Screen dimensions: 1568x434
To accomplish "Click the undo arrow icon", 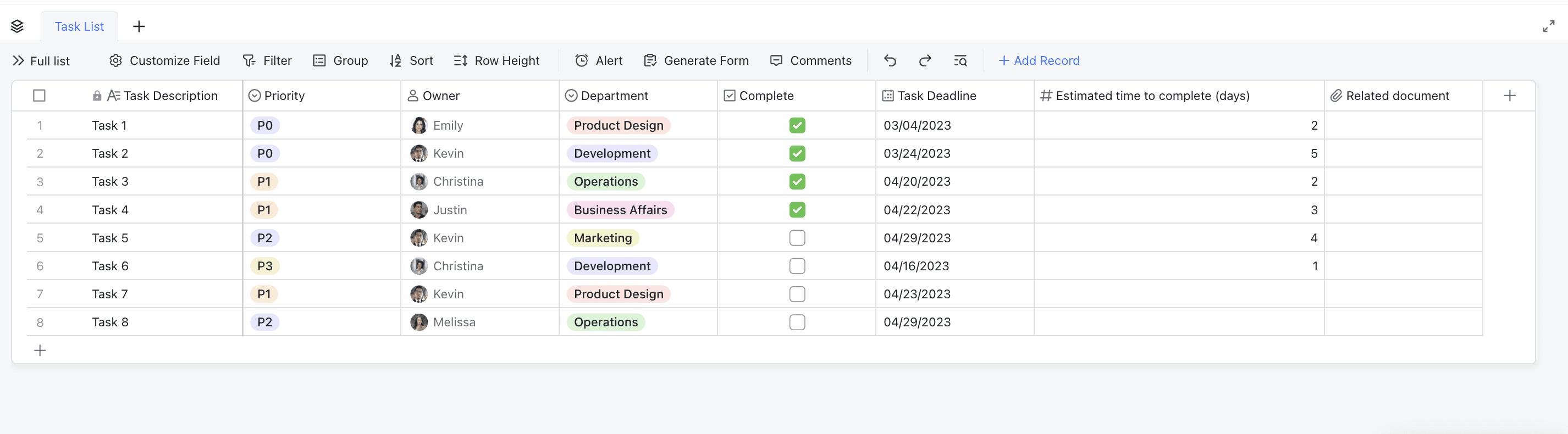I will [890, 60].
